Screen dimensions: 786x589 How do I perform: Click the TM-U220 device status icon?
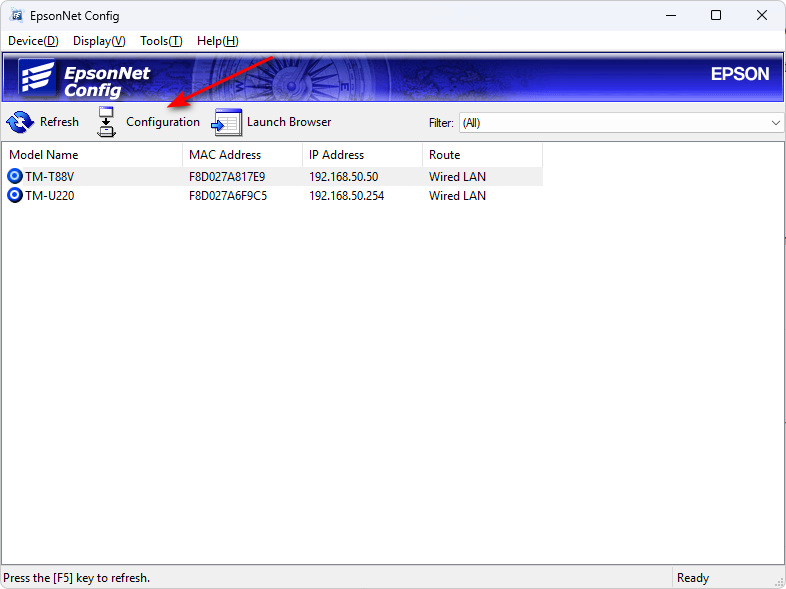coord(15,196)
